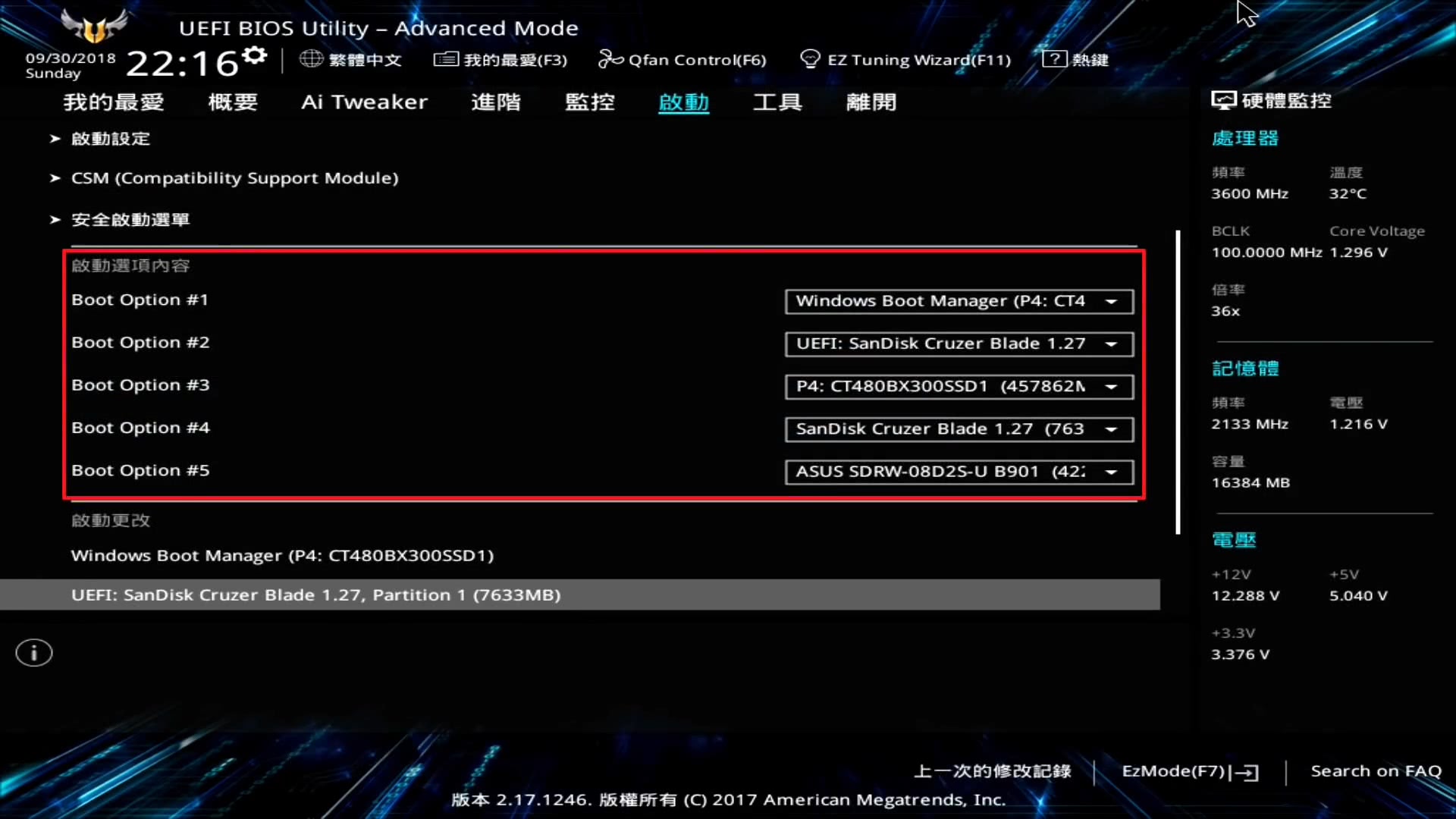Click the info icon at bottom left
Image resolution: width=1456 pixels, height=819 pixels.
(x=33, y=652)
